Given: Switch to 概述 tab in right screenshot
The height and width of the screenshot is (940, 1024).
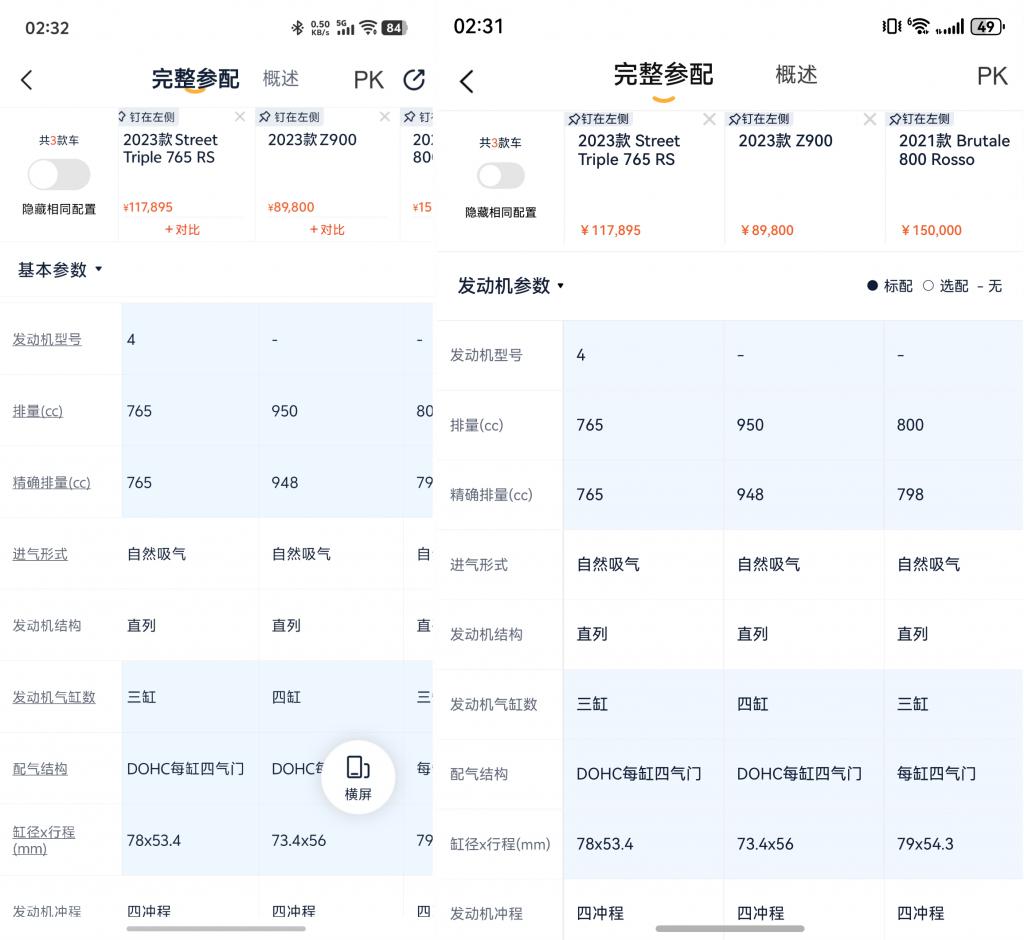Looking at the screenshot, I should [x=796, y=74].
